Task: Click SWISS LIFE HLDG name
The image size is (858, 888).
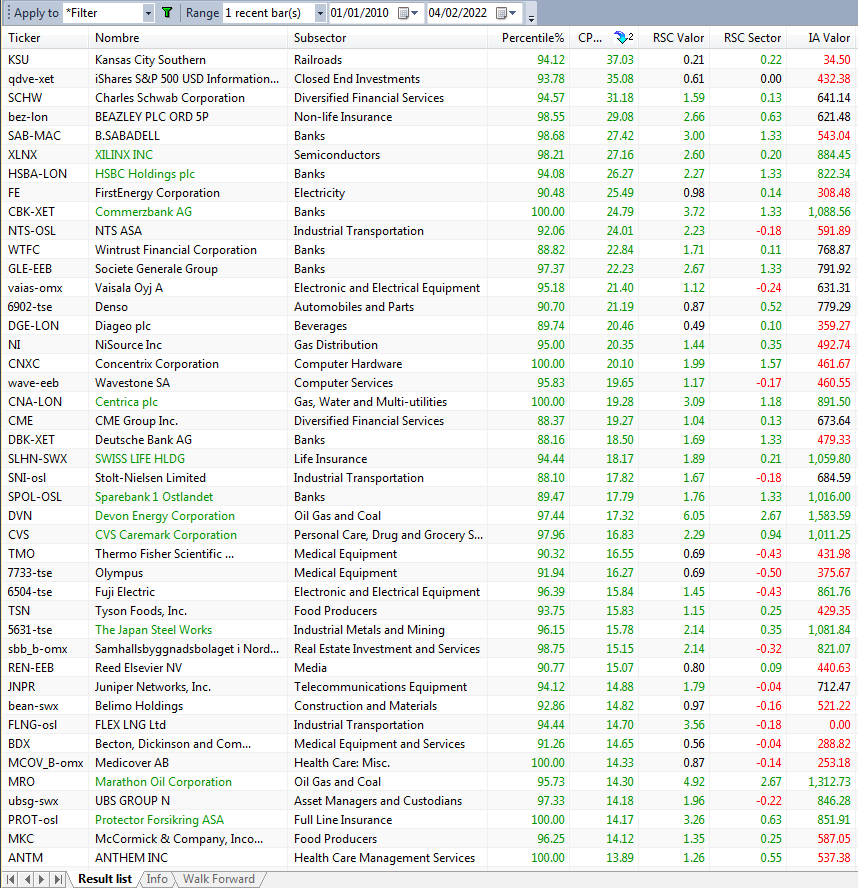Action: pos(140,459)
